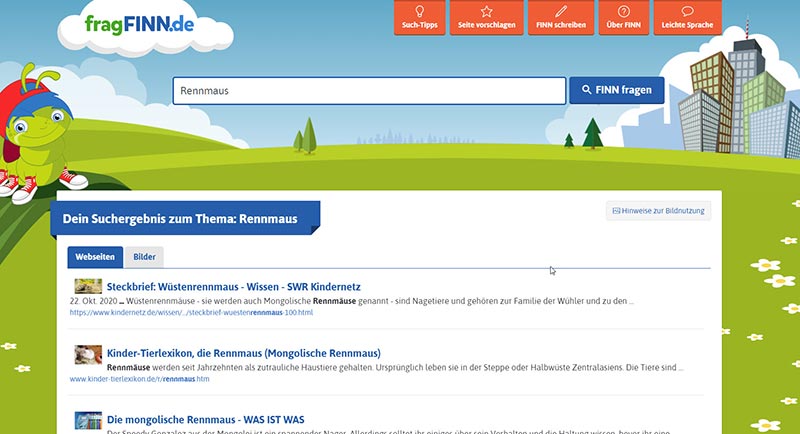The image size is (800, 434).
Task: Open FINN schreiben pencil button
Action: pos(561,17)
